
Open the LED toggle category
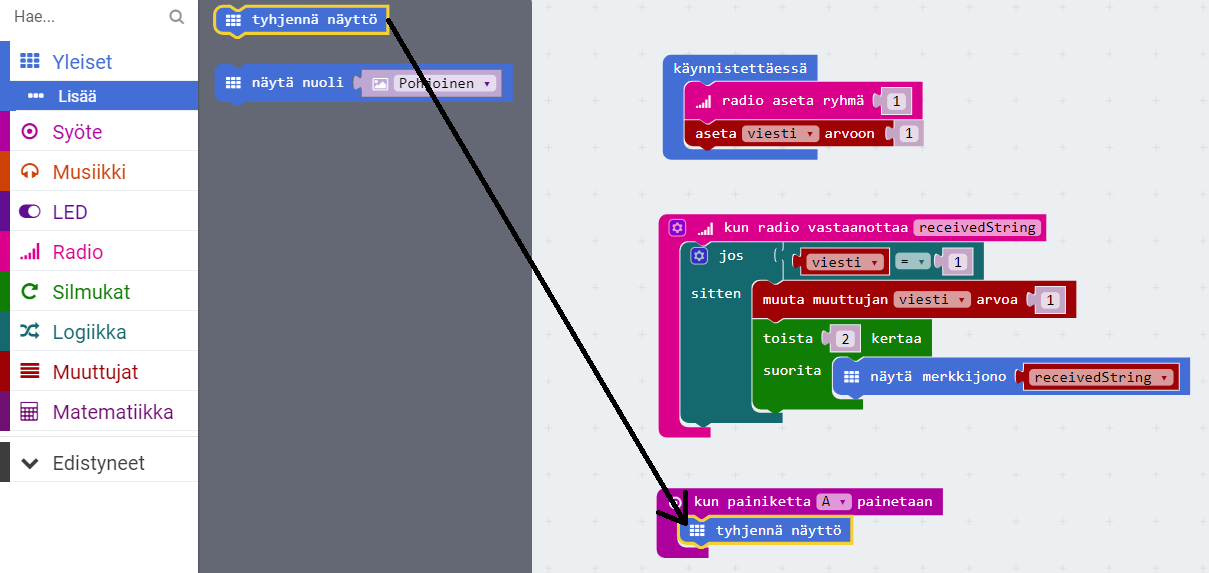pyautogui.click(x=69, y=212)
